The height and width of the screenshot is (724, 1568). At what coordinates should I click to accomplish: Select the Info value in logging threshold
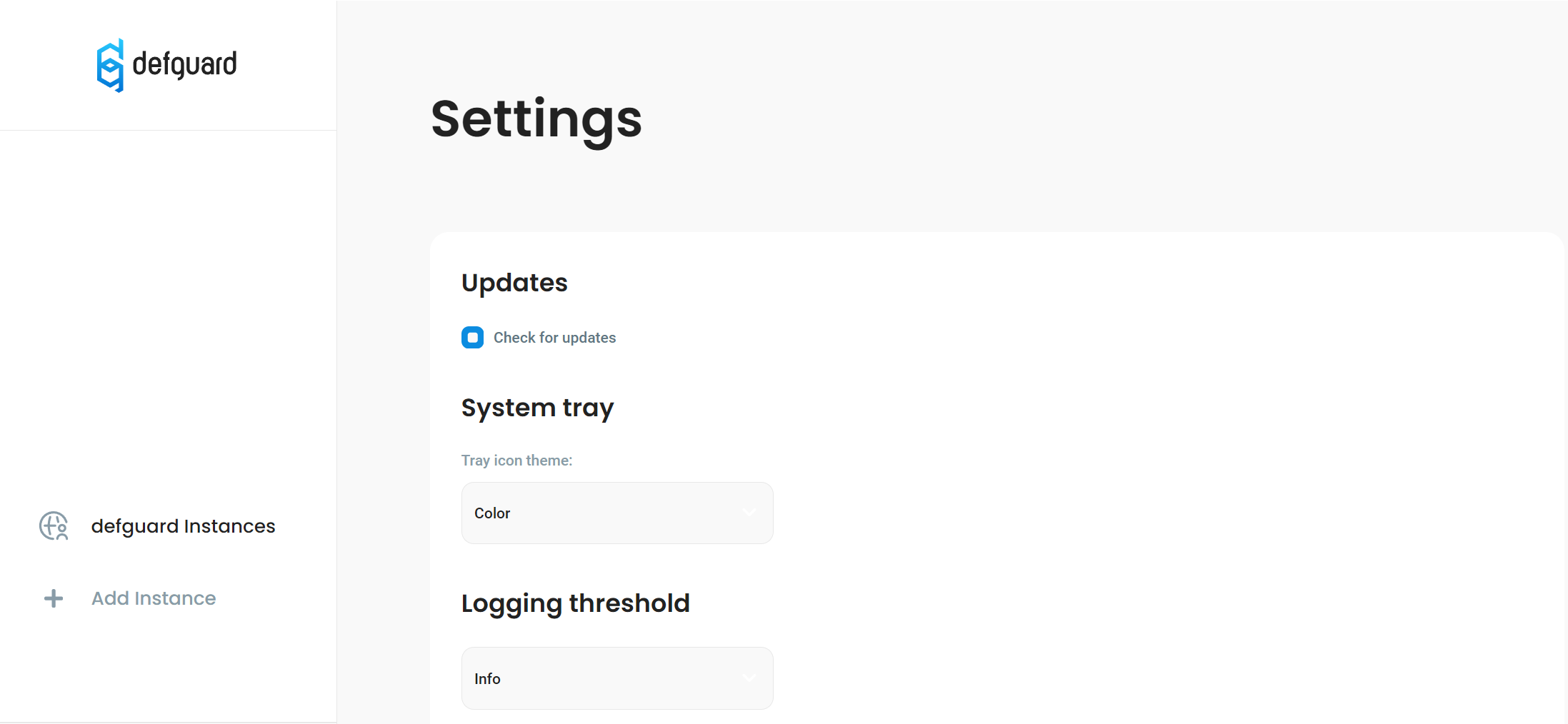point(487,679)
